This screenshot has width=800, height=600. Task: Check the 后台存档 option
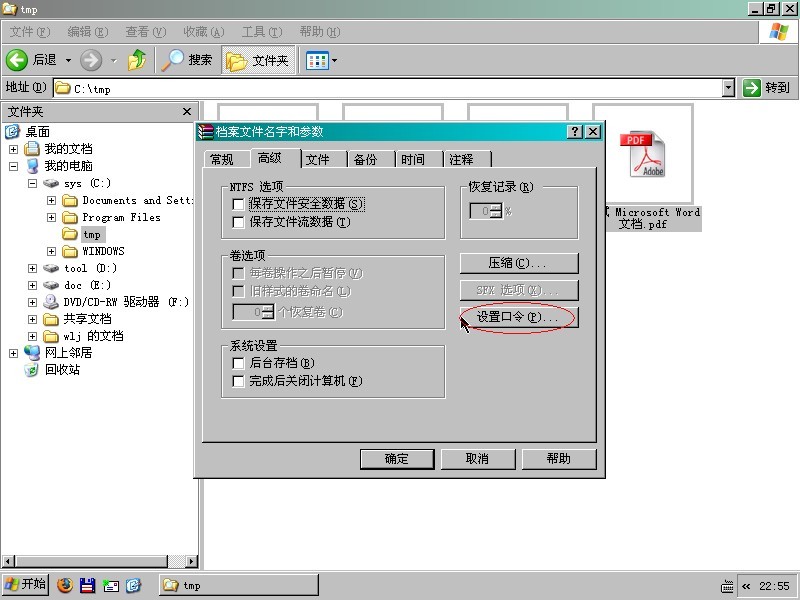pyautogui.click(x=238, y=363)
